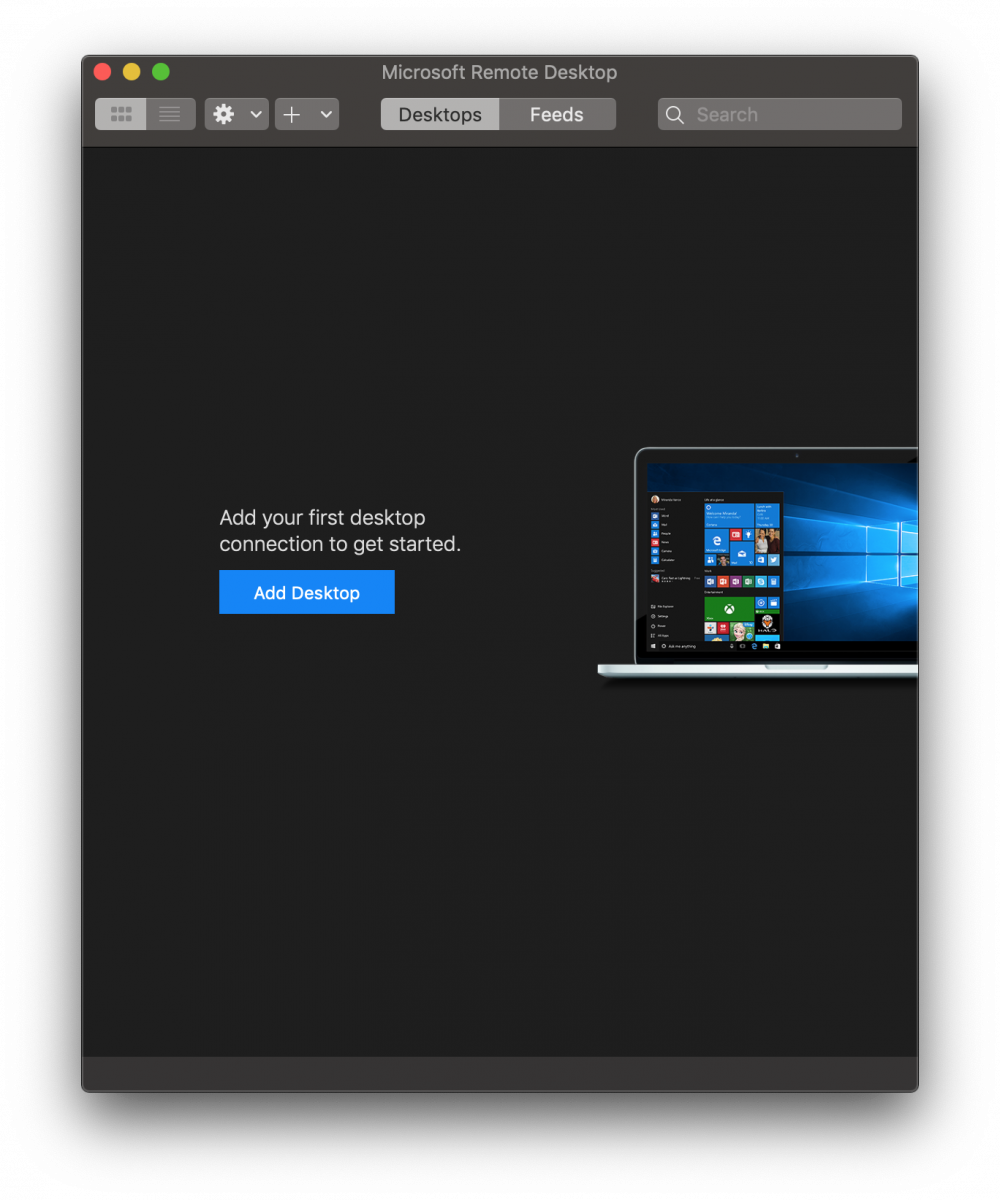Expand the plus menu chevron
1000x1200 pixels.
click(326, 114)
